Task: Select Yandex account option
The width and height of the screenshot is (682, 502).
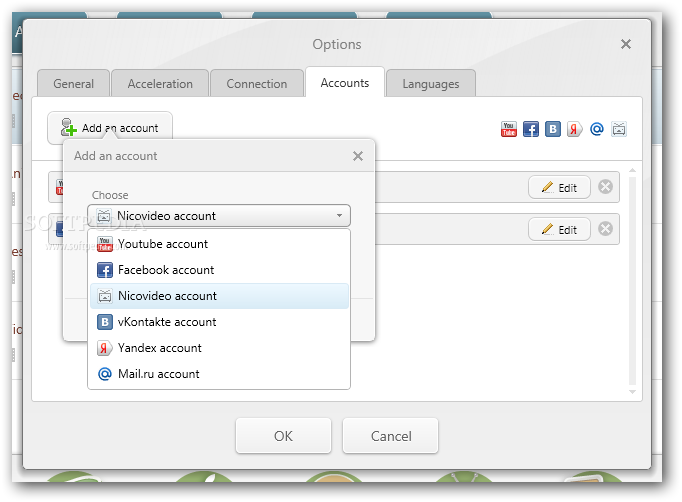Action: pyautogui.click(x=219, y=348)
